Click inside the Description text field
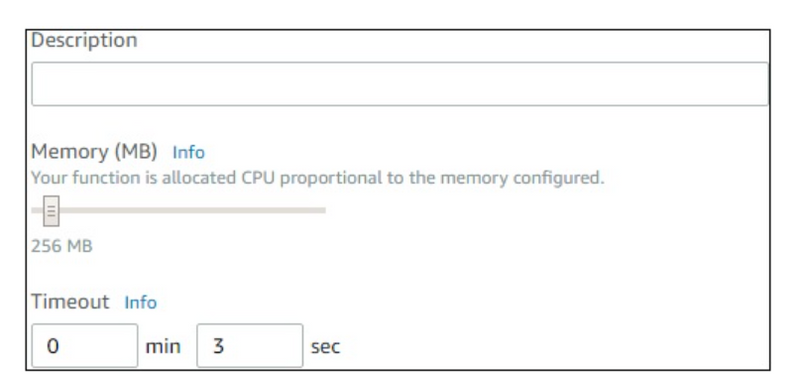The image size is (800, 391). coord(399,84)
